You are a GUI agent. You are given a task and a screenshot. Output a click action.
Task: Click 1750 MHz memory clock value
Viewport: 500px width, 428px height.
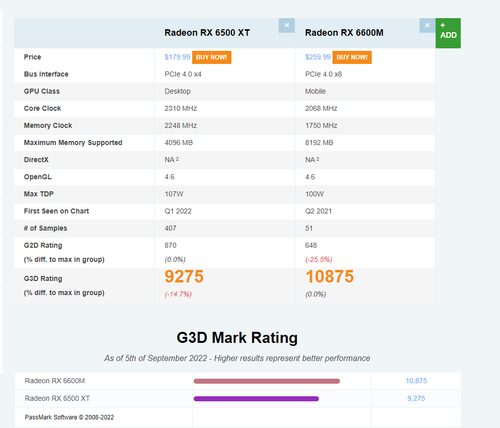321,126
